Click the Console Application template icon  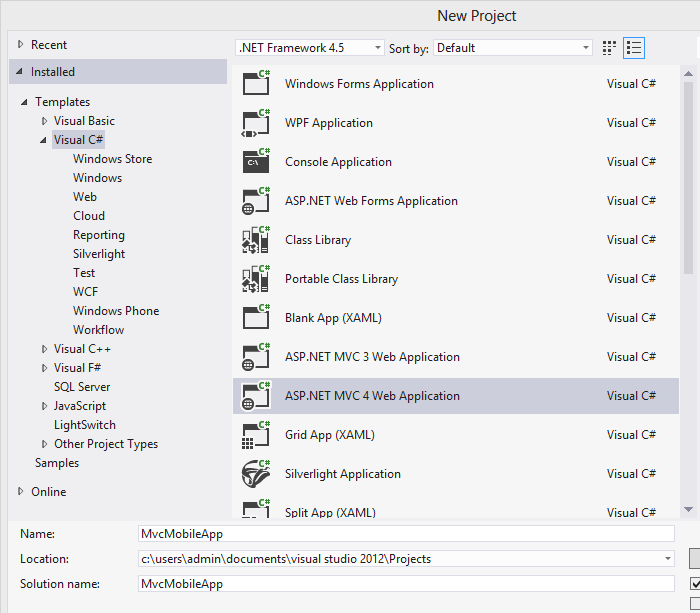coord(256,161)
